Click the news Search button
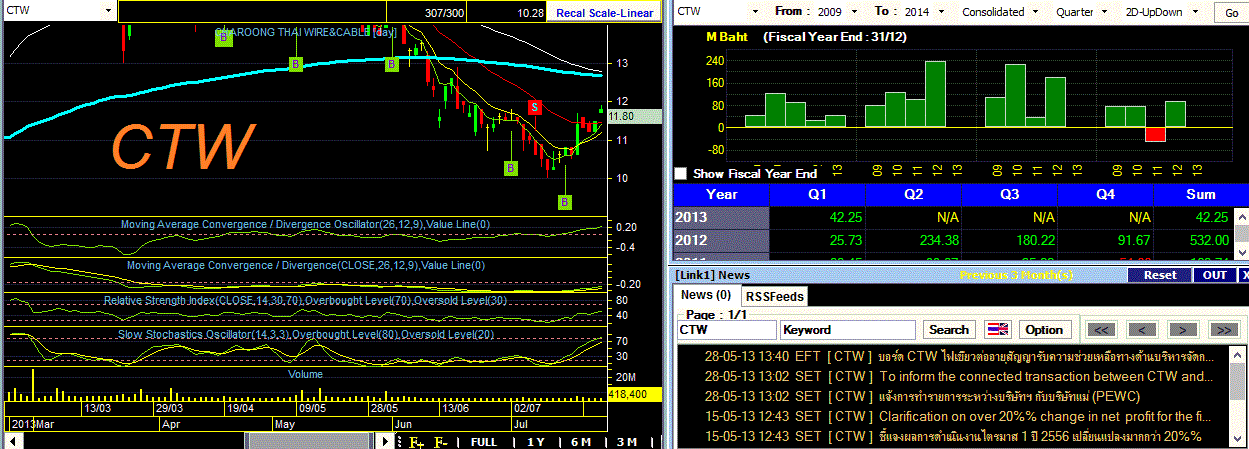Screen dimensions: 1249x449 [949, 330]
